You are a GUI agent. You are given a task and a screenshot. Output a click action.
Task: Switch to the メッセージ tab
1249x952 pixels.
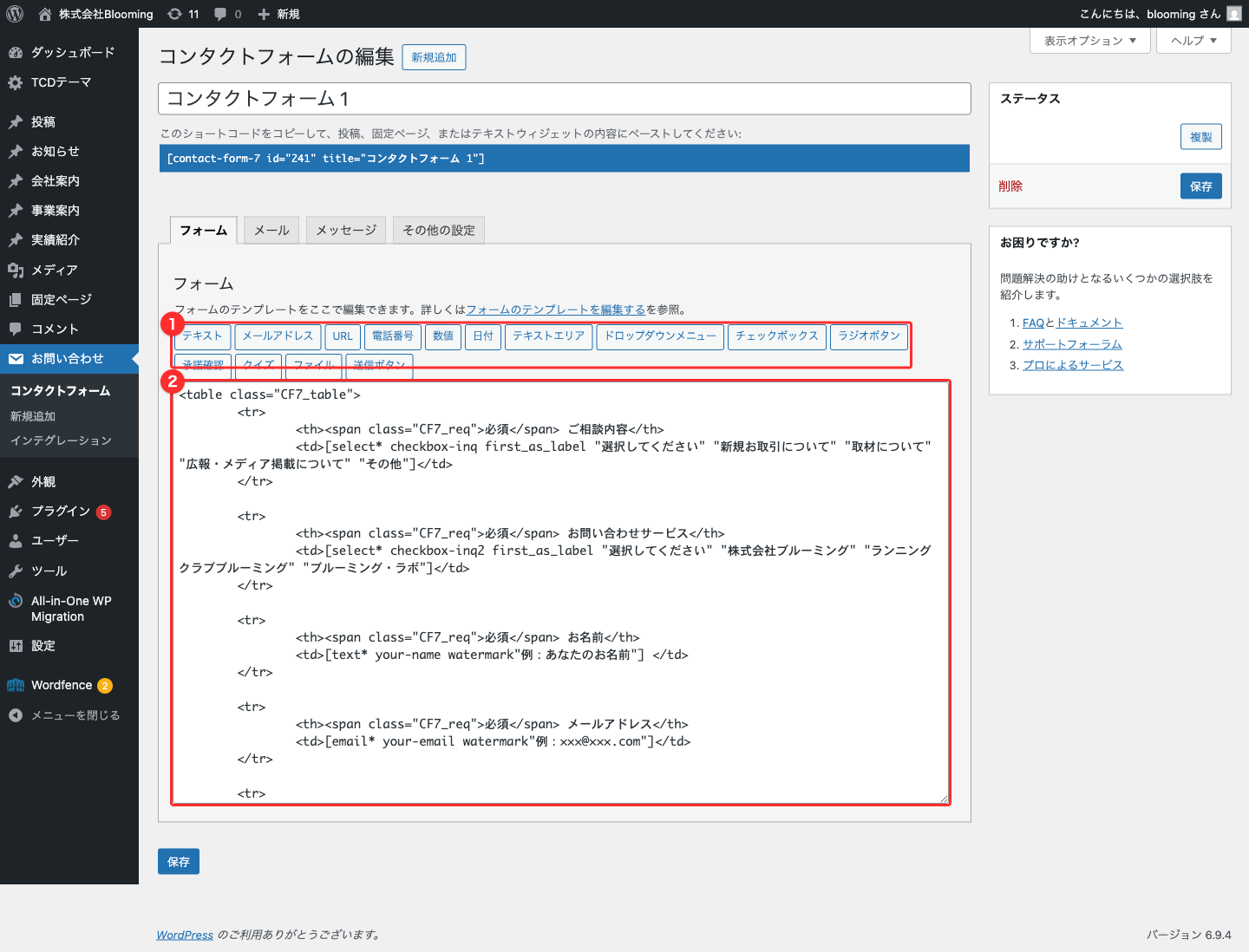point(346,230)
